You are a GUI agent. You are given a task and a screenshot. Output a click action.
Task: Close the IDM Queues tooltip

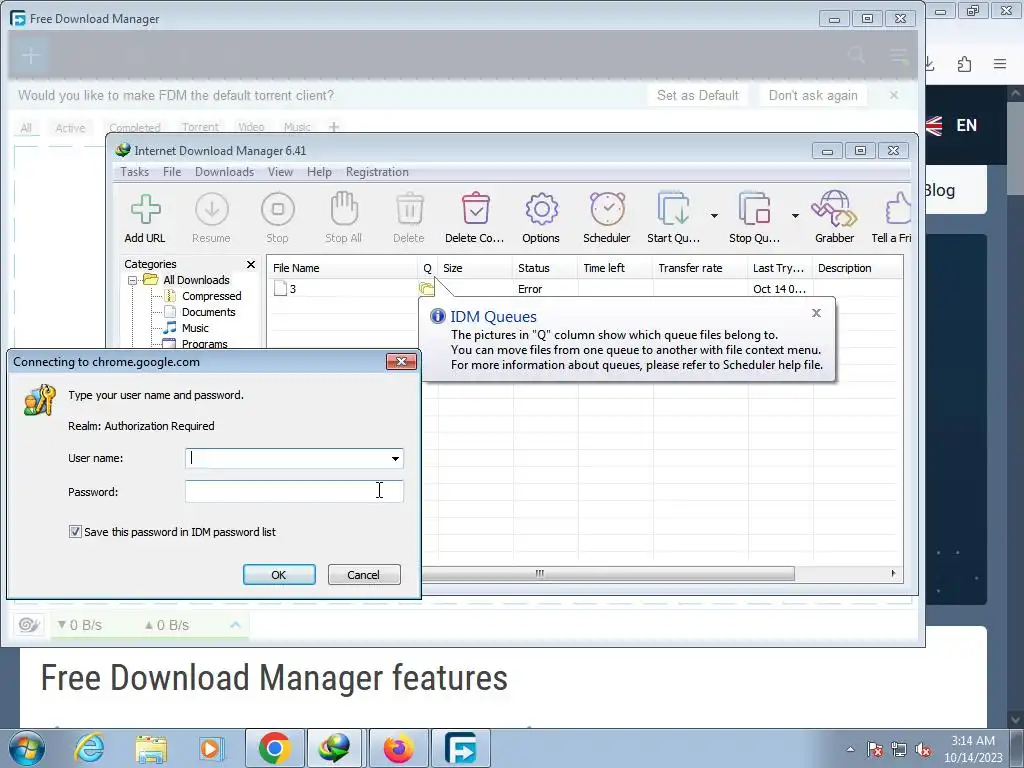click(x=816, y=313)
